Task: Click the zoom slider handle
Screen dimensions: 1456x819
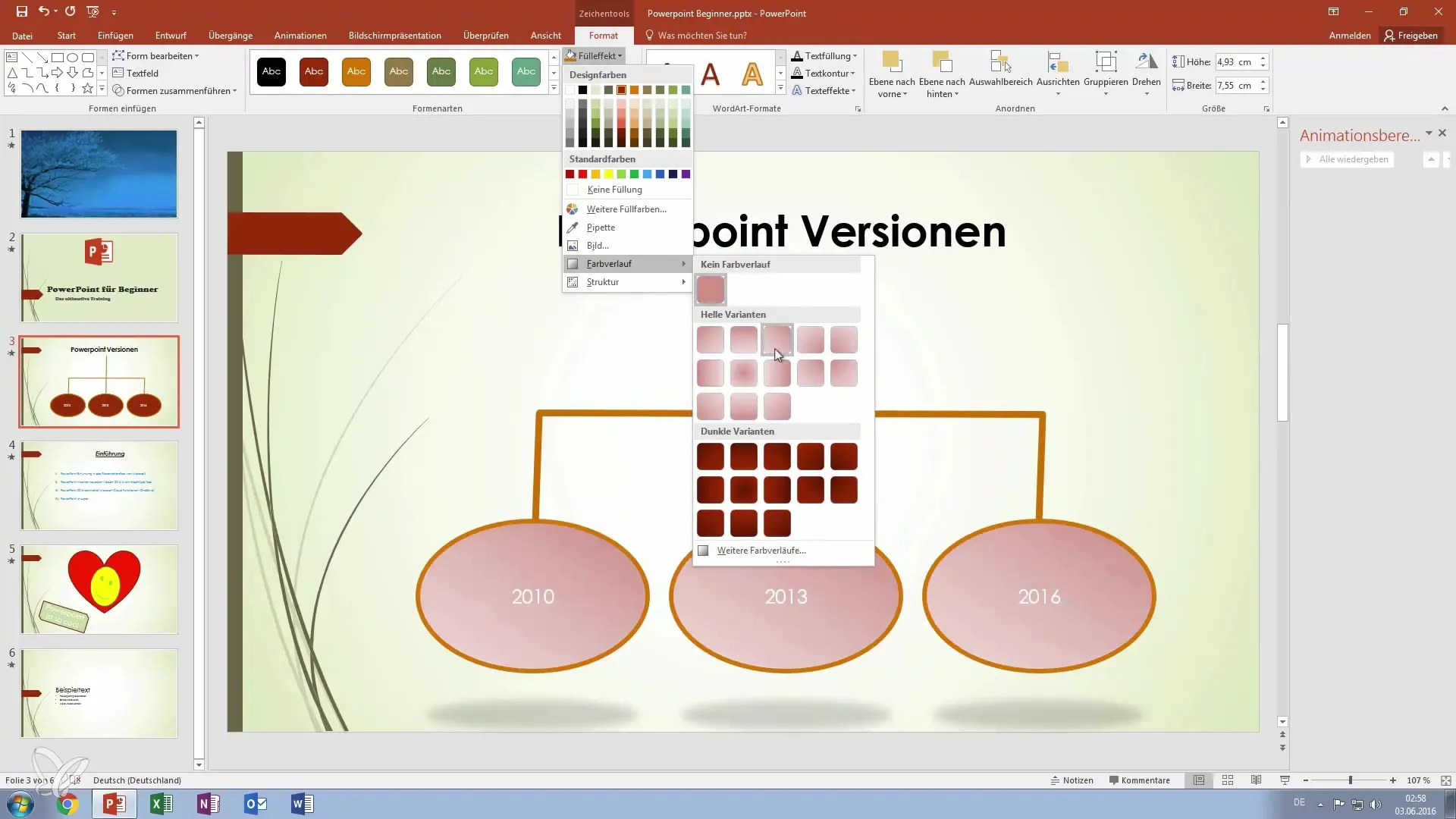Action: pos(1350,780)
